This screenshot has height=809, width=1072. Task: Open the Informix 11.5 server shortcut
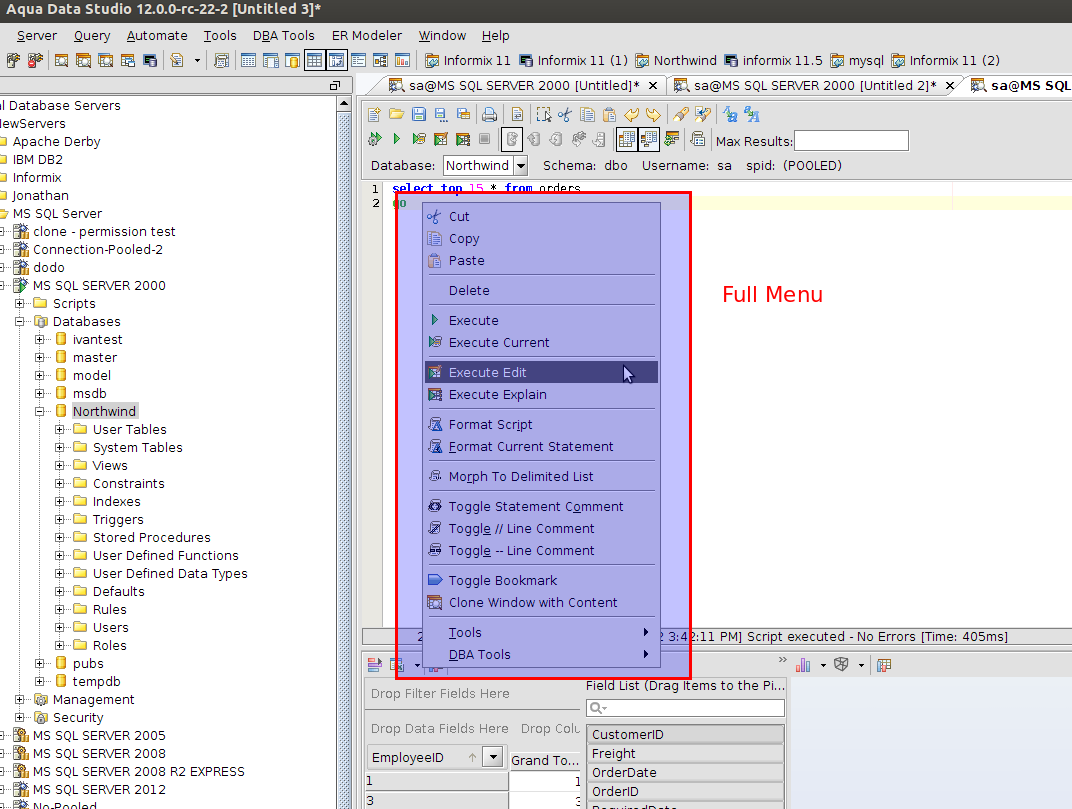774,61
